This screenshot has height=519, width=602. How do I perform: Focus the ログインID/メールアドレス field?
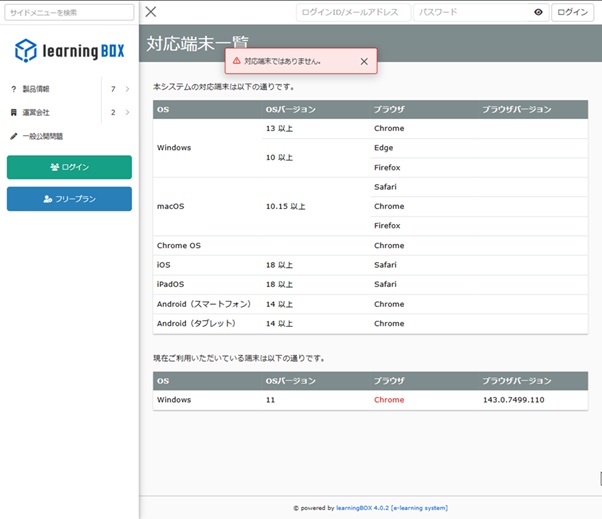pos(352,12)
